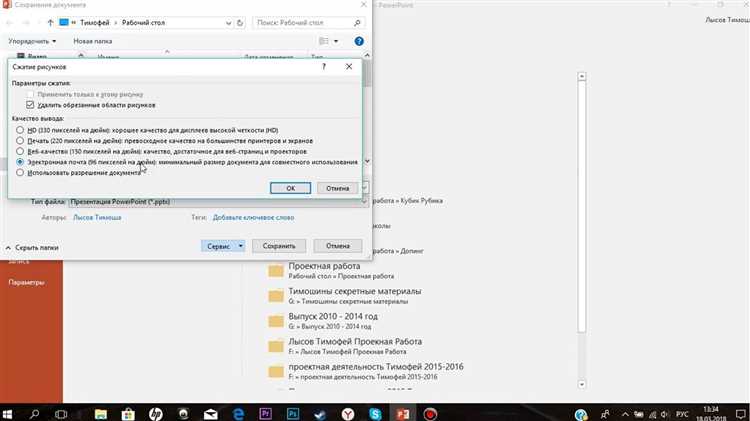
Task: Toggle 'Удалить обрезанные области рисунков' checkbox
Action: 31,105
